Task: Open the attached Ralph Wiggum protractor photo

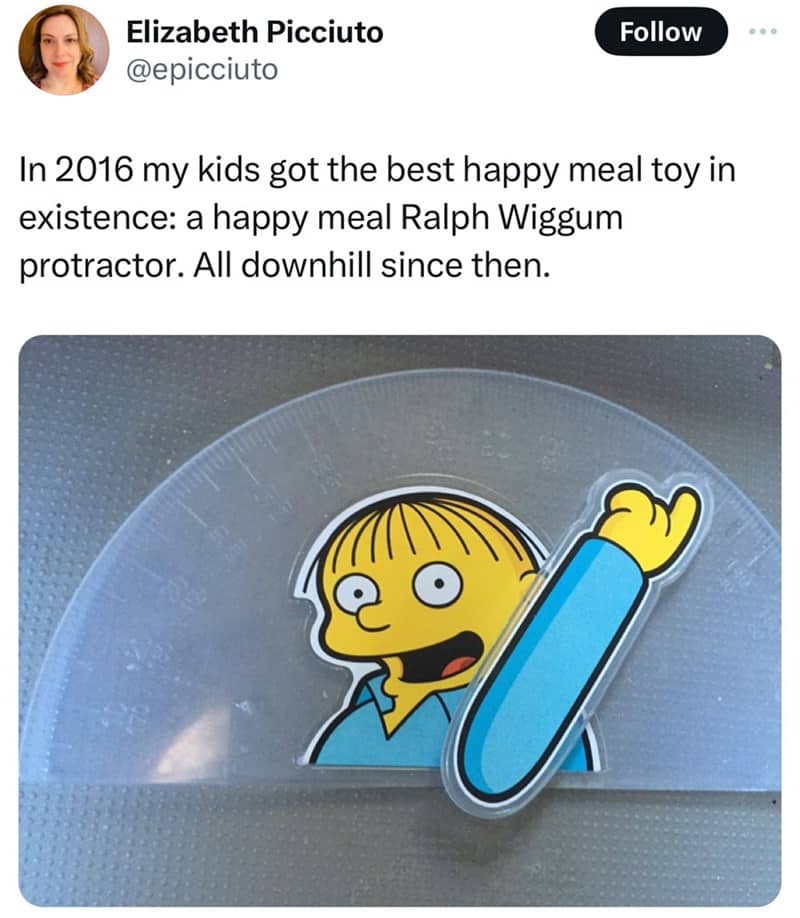Action: 400,621
